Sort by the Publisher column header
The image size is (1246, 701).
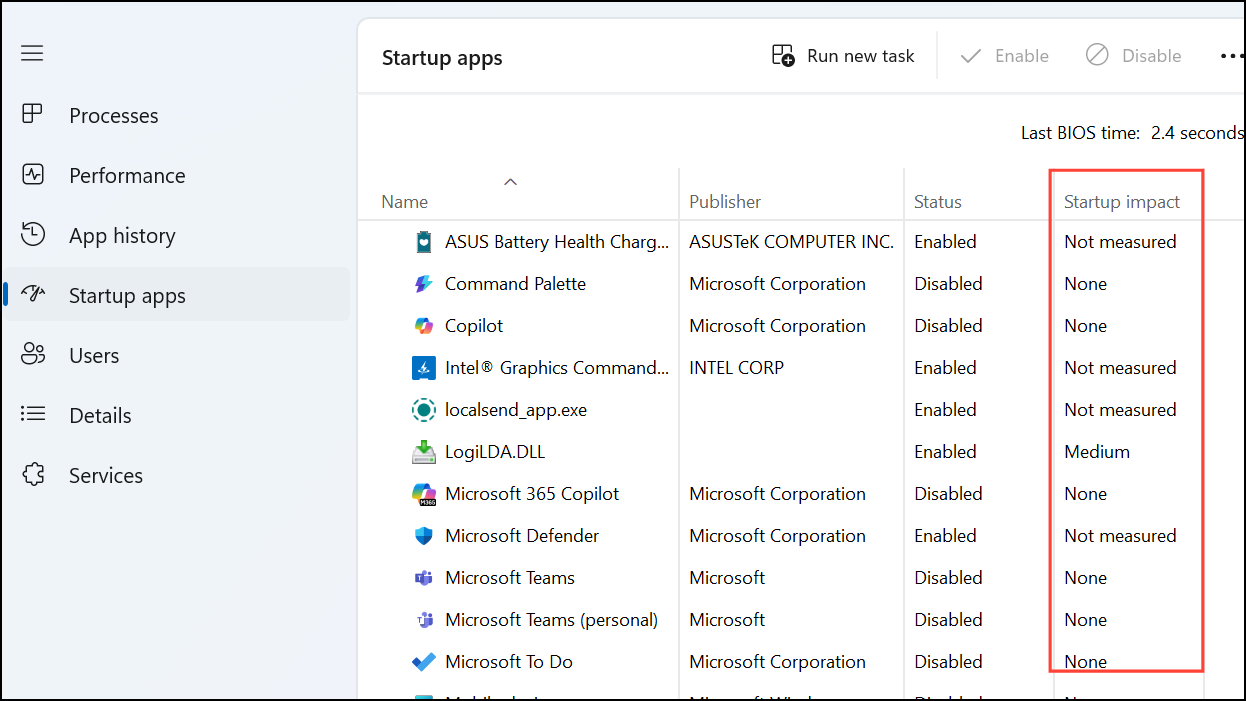tap(725, 202)
